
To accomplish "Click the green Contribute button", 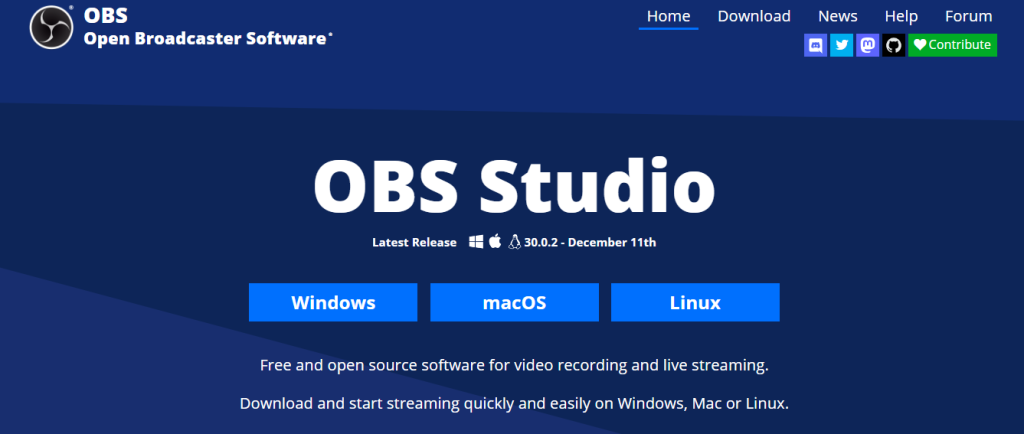I will pos(952,45).
